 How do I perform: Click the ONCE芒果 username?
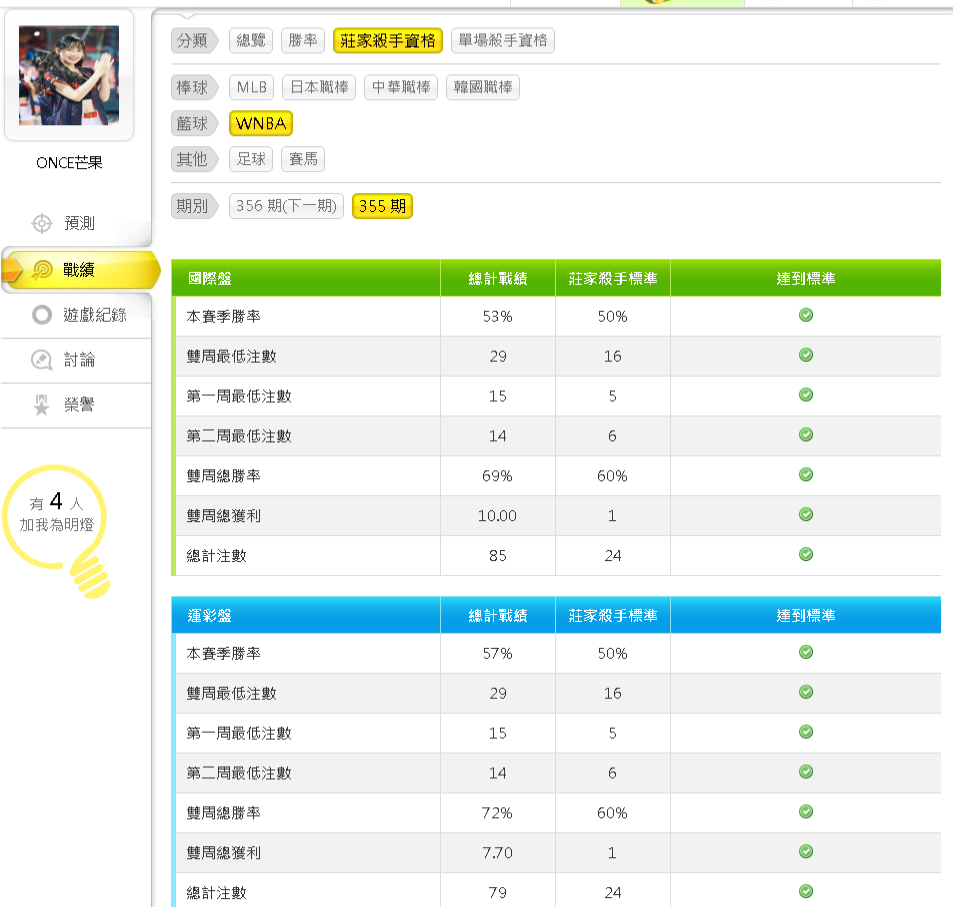point(69,163)
